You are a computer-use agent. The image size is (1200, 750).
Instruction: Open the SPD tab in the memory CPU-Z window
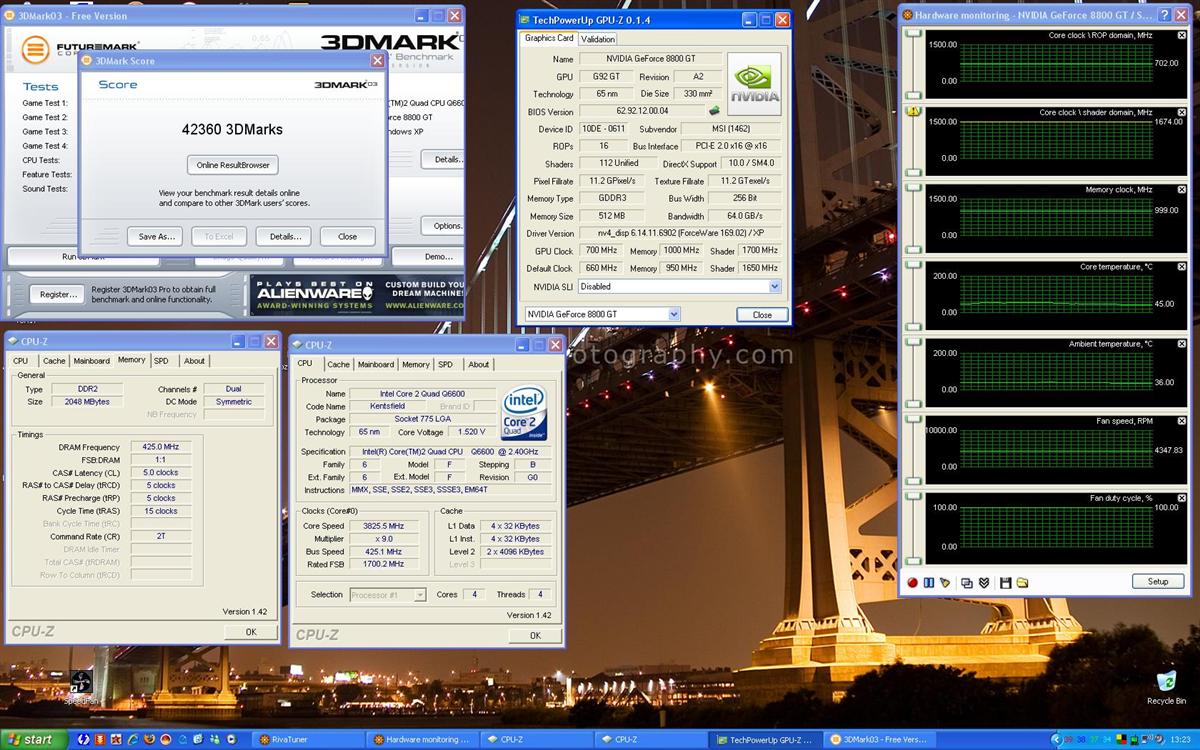point(161,361)
